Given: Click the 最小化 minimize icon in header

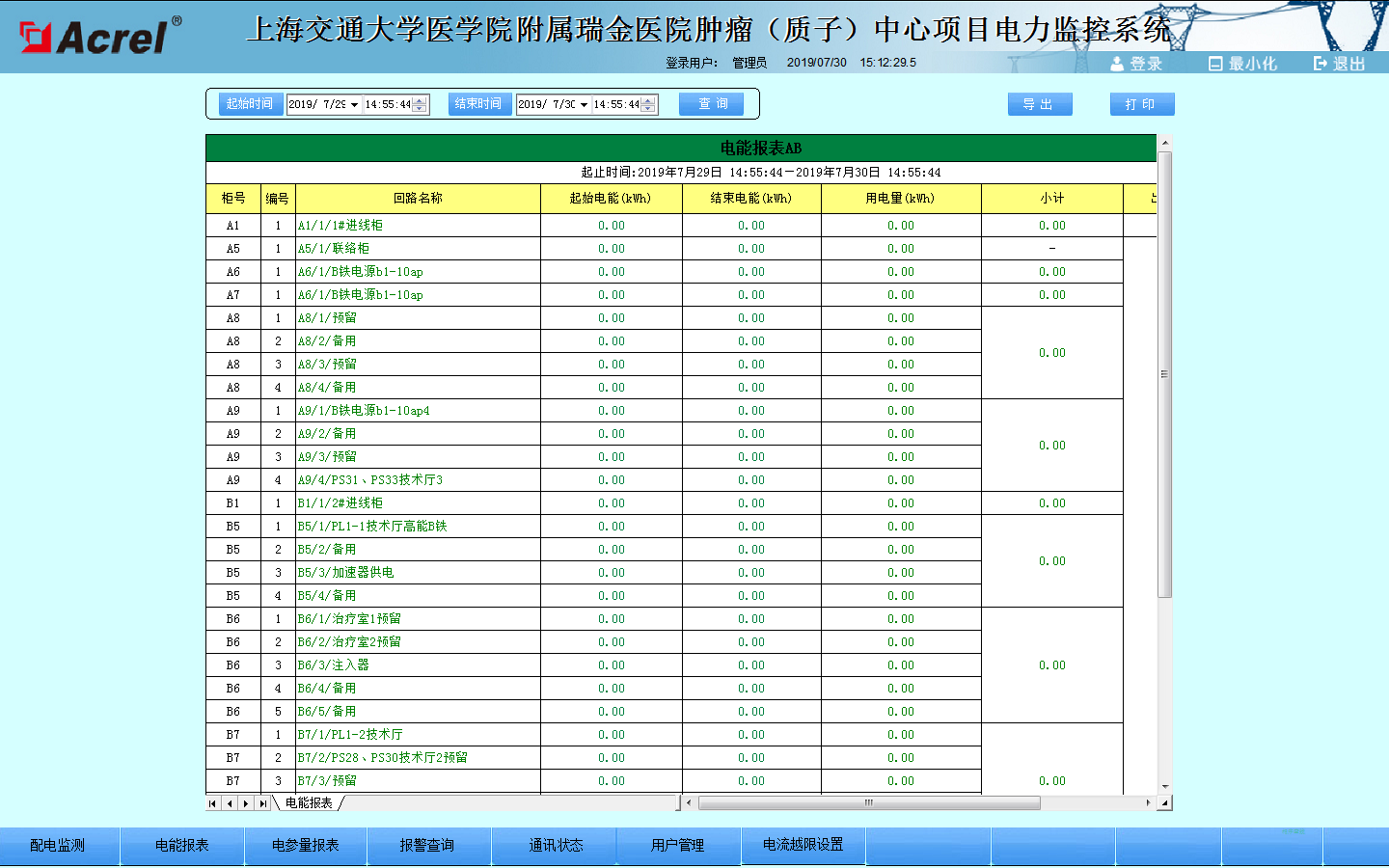Looking at the screenshot, I should (1215, 64).
